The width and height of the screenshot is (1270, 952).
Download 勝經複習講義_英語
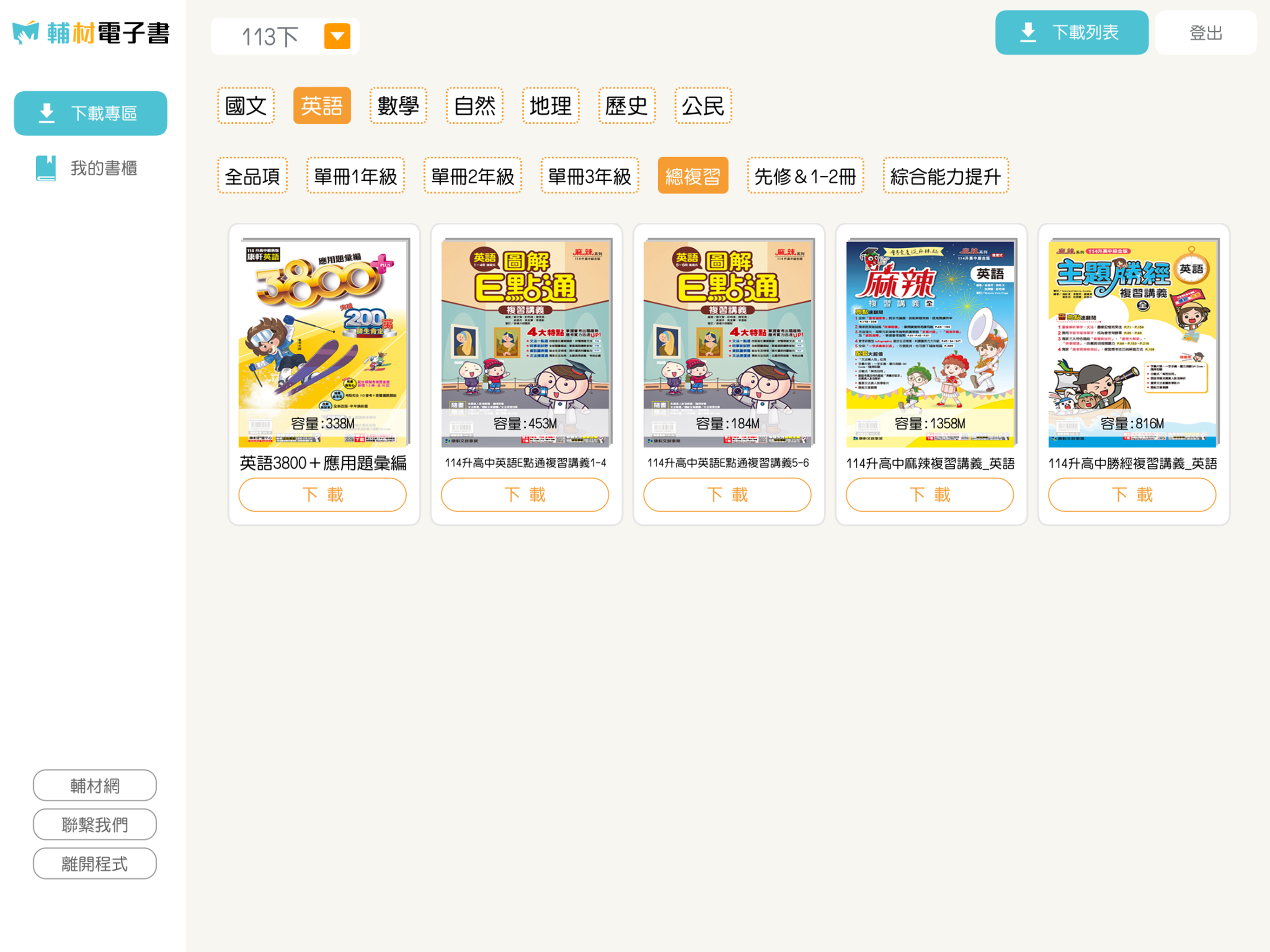1132,495
